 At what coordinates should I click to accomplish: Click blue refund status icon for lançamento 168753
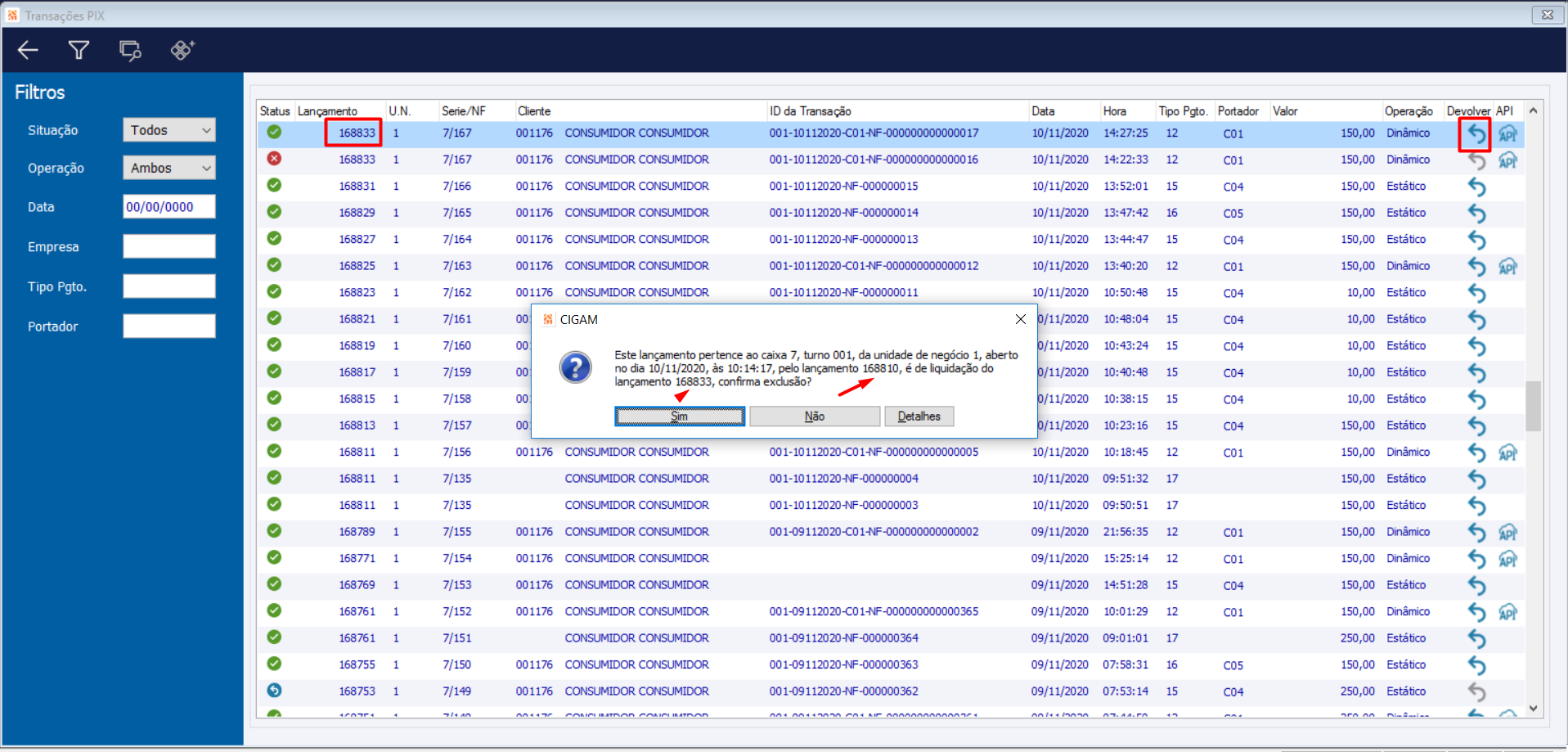(x=274, y=691)
